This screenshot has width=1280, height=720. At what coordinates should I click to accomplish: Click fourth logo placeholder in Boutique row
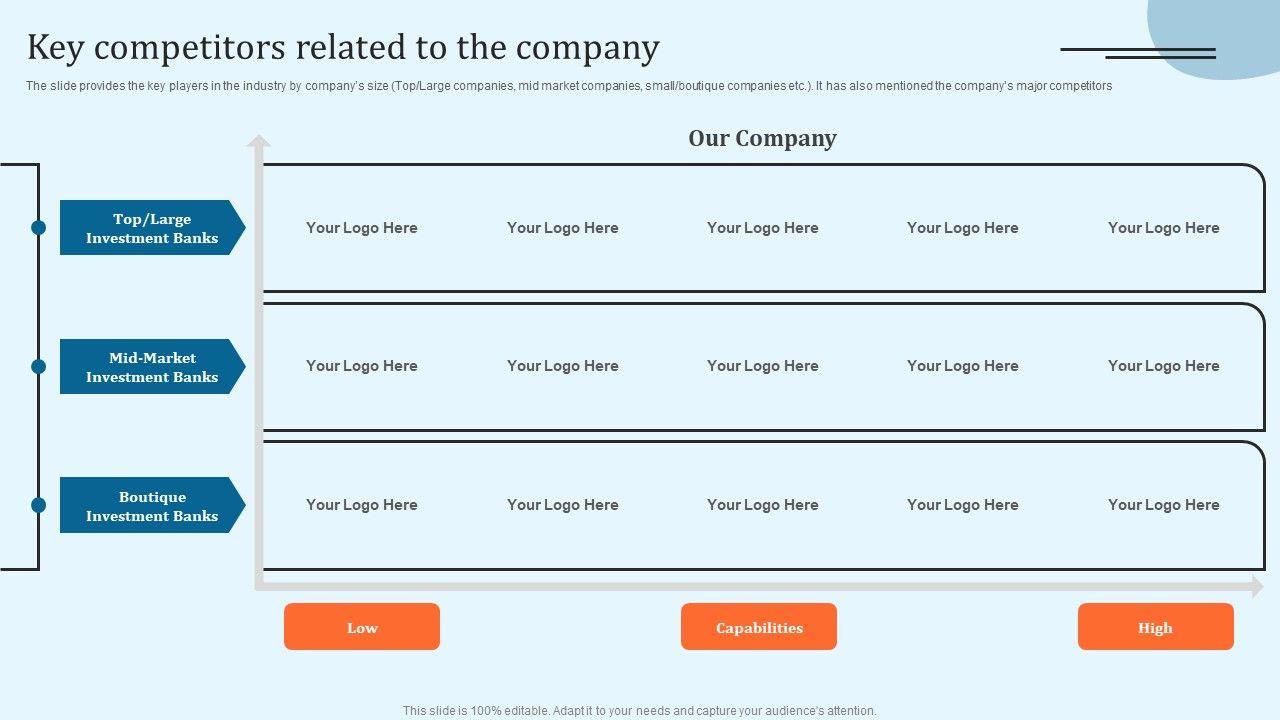click(962, 505)
